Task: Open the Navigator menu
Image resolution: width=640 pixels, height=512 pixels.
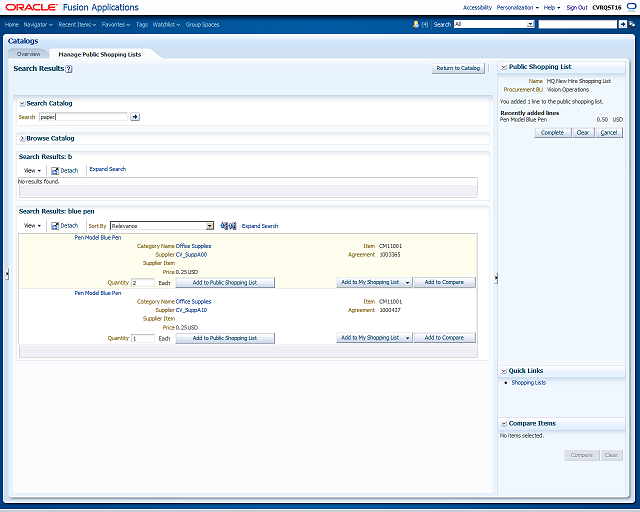Action: click(x=38, y=24)
